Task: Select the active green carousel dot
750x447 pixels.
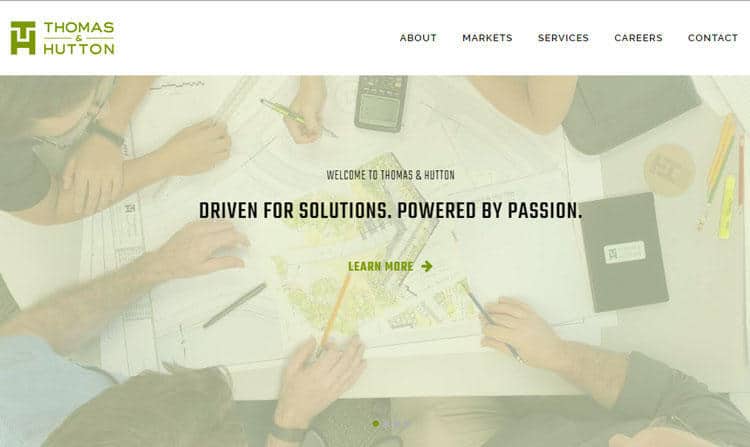Action: (x=375, y=424)
